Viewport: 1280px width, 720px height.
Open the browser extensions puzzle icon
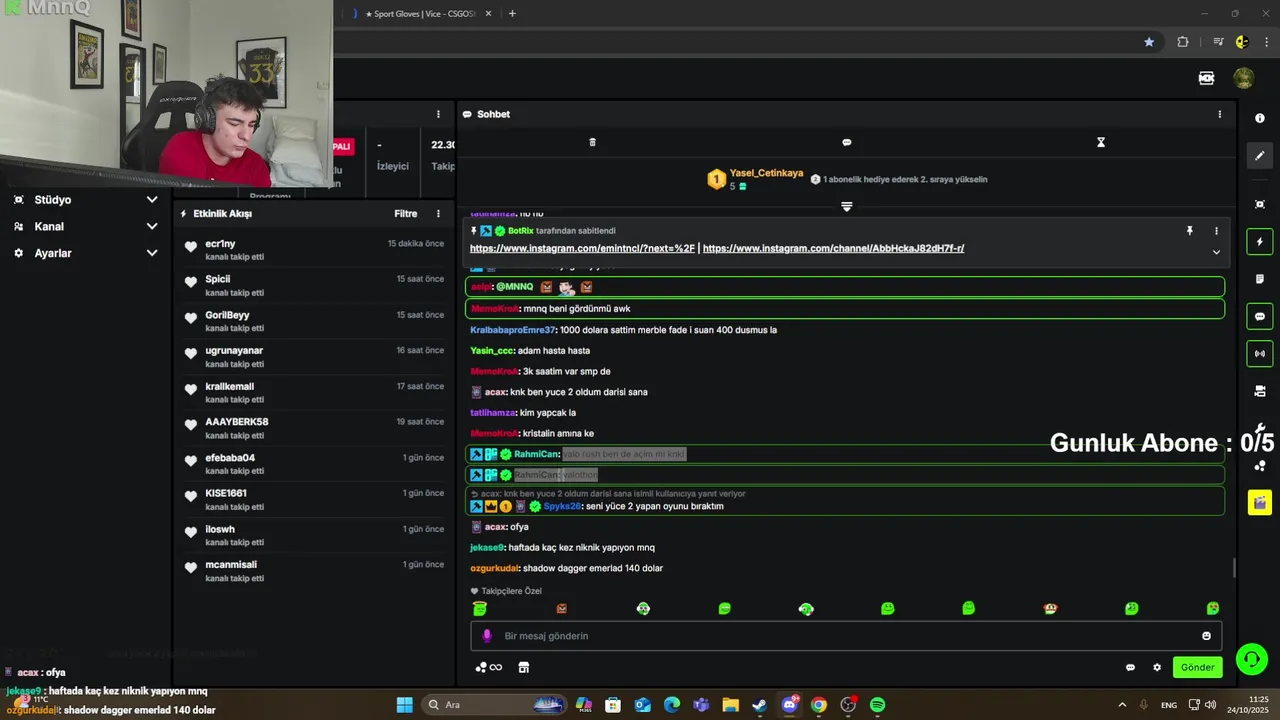coord(1183,42)
